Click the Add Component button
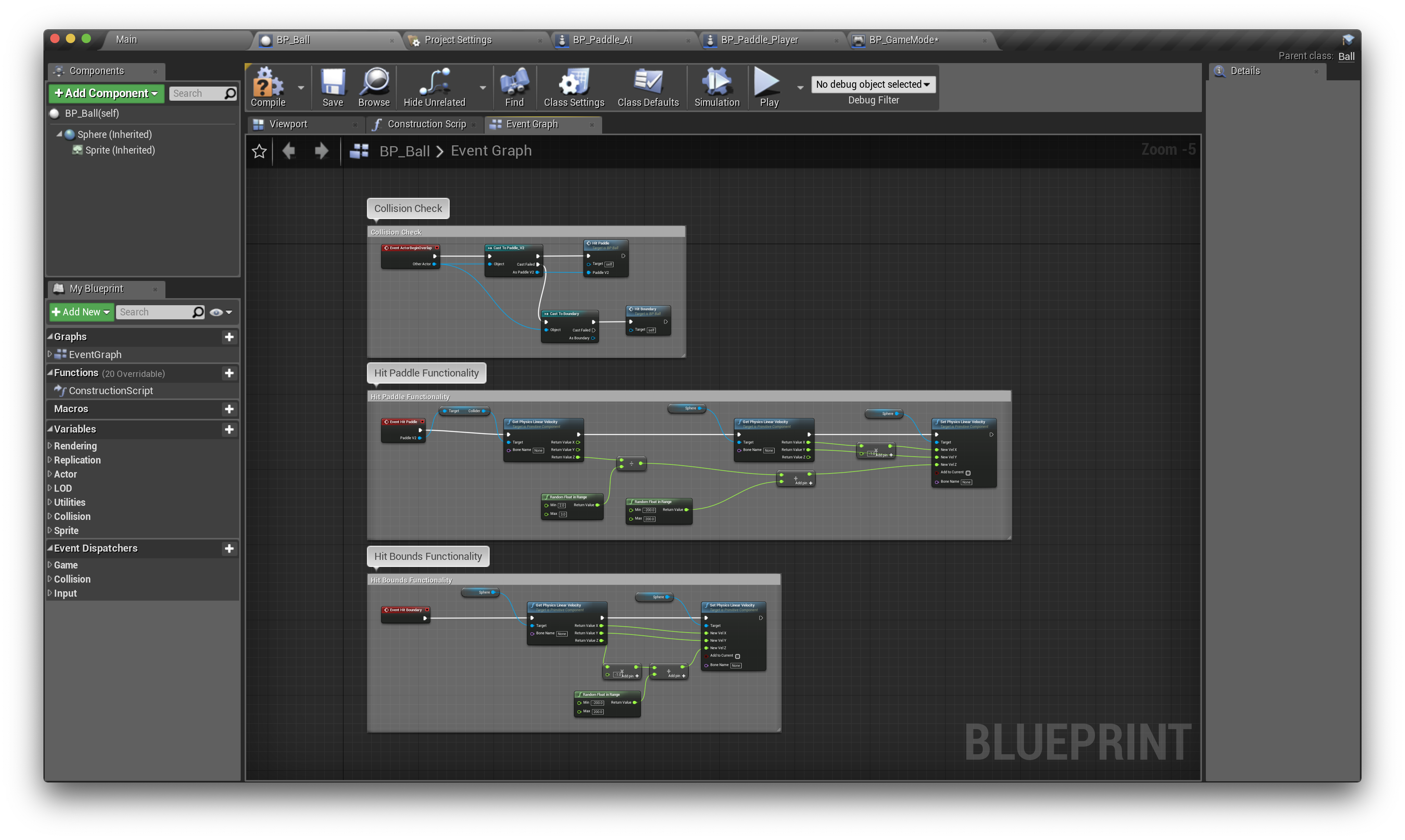Screen dimensions: 1405x840 point(106,93)
